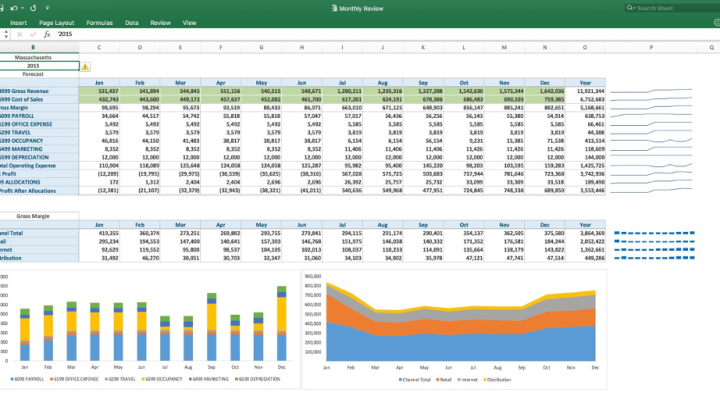Click the Redo circular arrow icon
720x400 pixels.
click(33, 8)
